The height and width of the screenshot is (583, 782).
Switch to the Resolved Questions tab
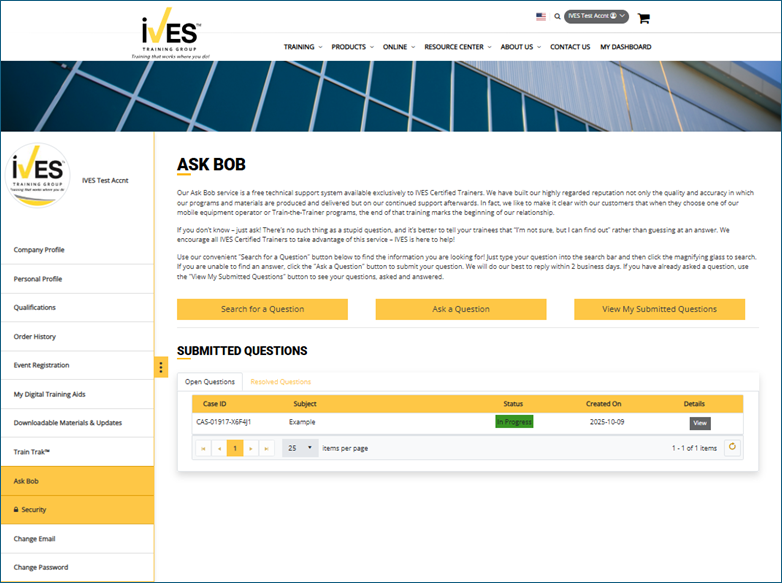[280, 382]
